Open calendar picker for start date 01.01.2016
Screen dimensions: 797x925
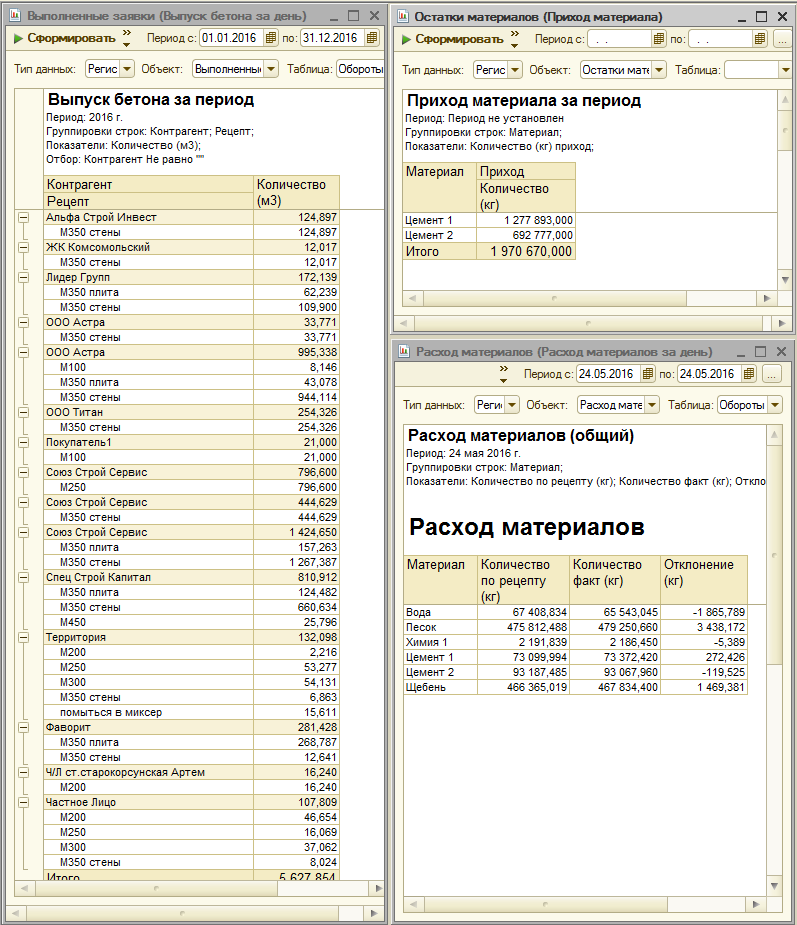pos(271,38)
